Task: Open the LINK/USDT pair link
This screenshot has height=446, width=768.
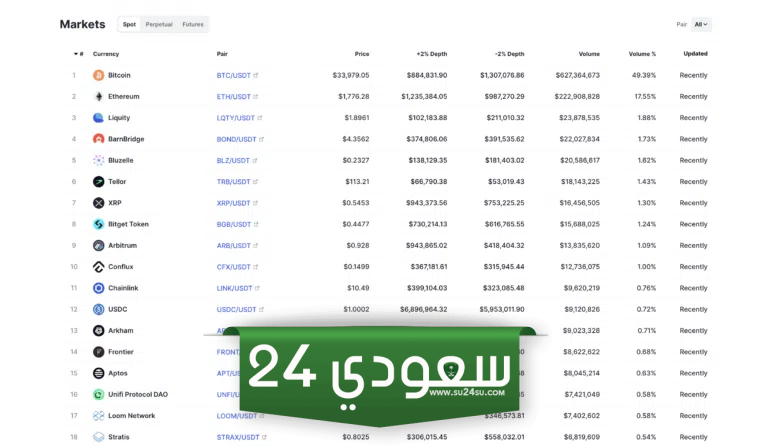Action: [235, 288]
